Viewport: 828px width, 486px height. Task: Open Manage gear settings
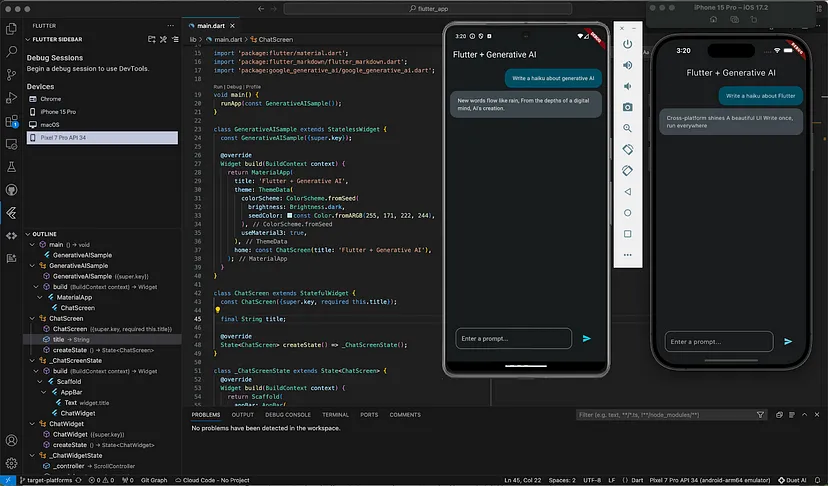(11, 463)
